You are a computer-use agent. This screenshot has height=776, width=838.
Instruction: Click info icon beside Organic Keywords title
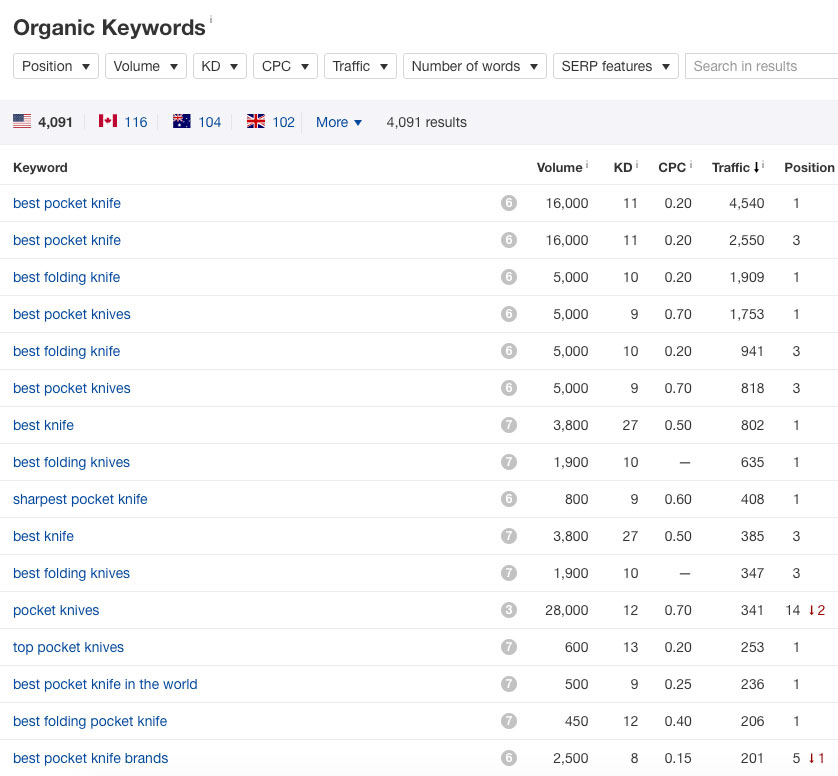pyautogui.click(x=211, y=20)
